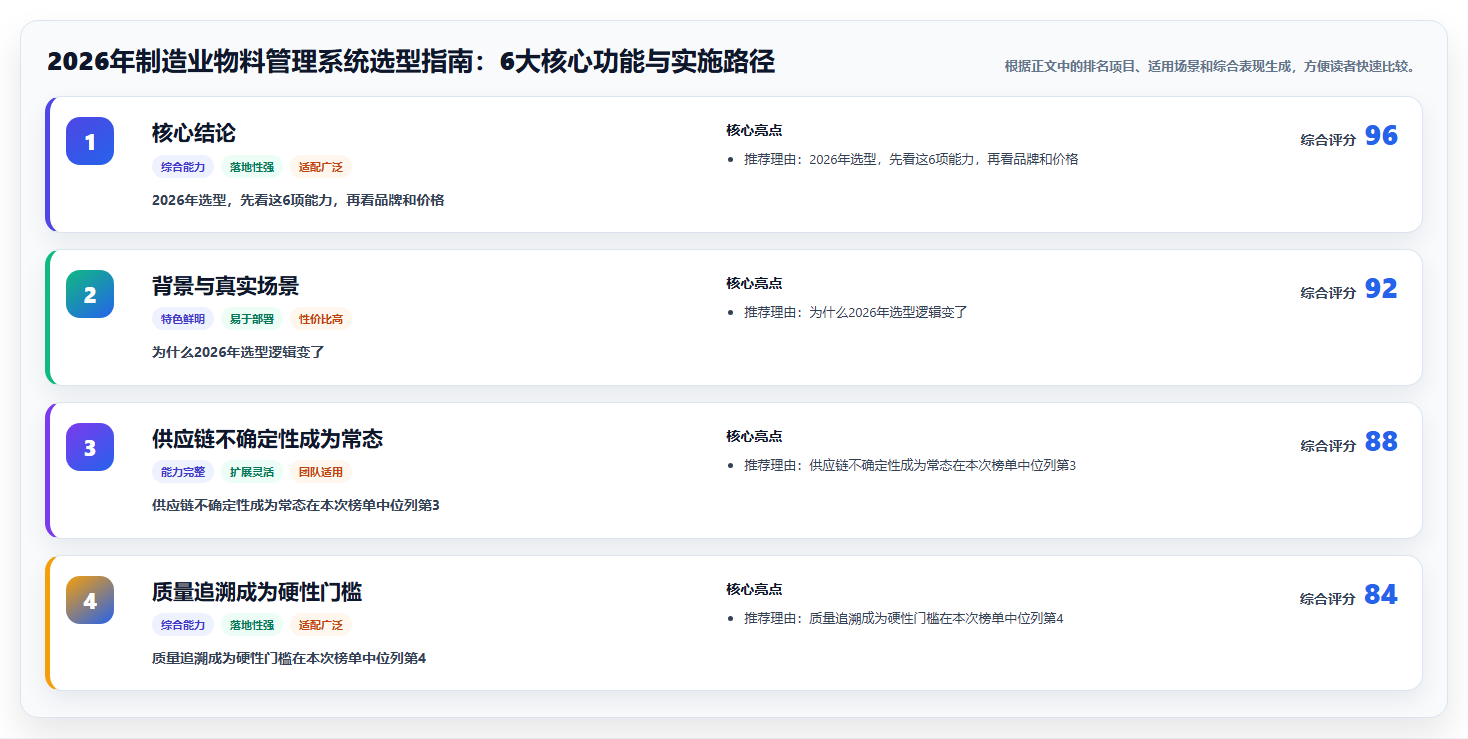Click 推荐理由 bullet mentioning 位列第3
1468x739 pixels.
coord(910,465)
